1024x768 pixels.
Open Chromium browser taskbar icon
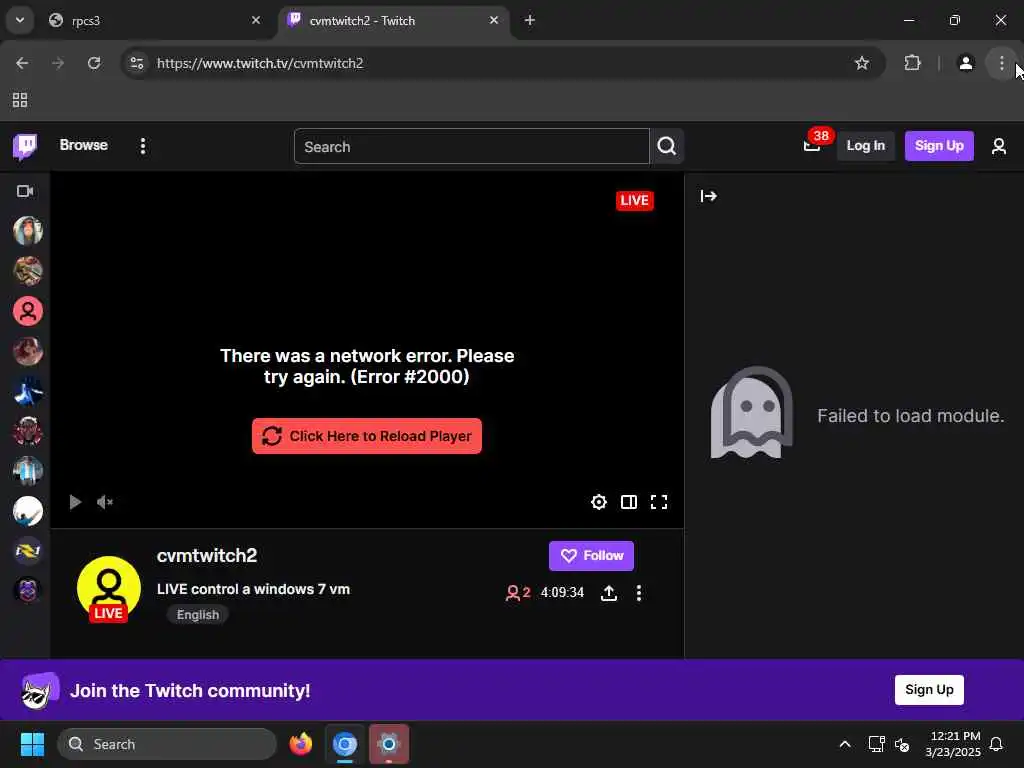345,744
